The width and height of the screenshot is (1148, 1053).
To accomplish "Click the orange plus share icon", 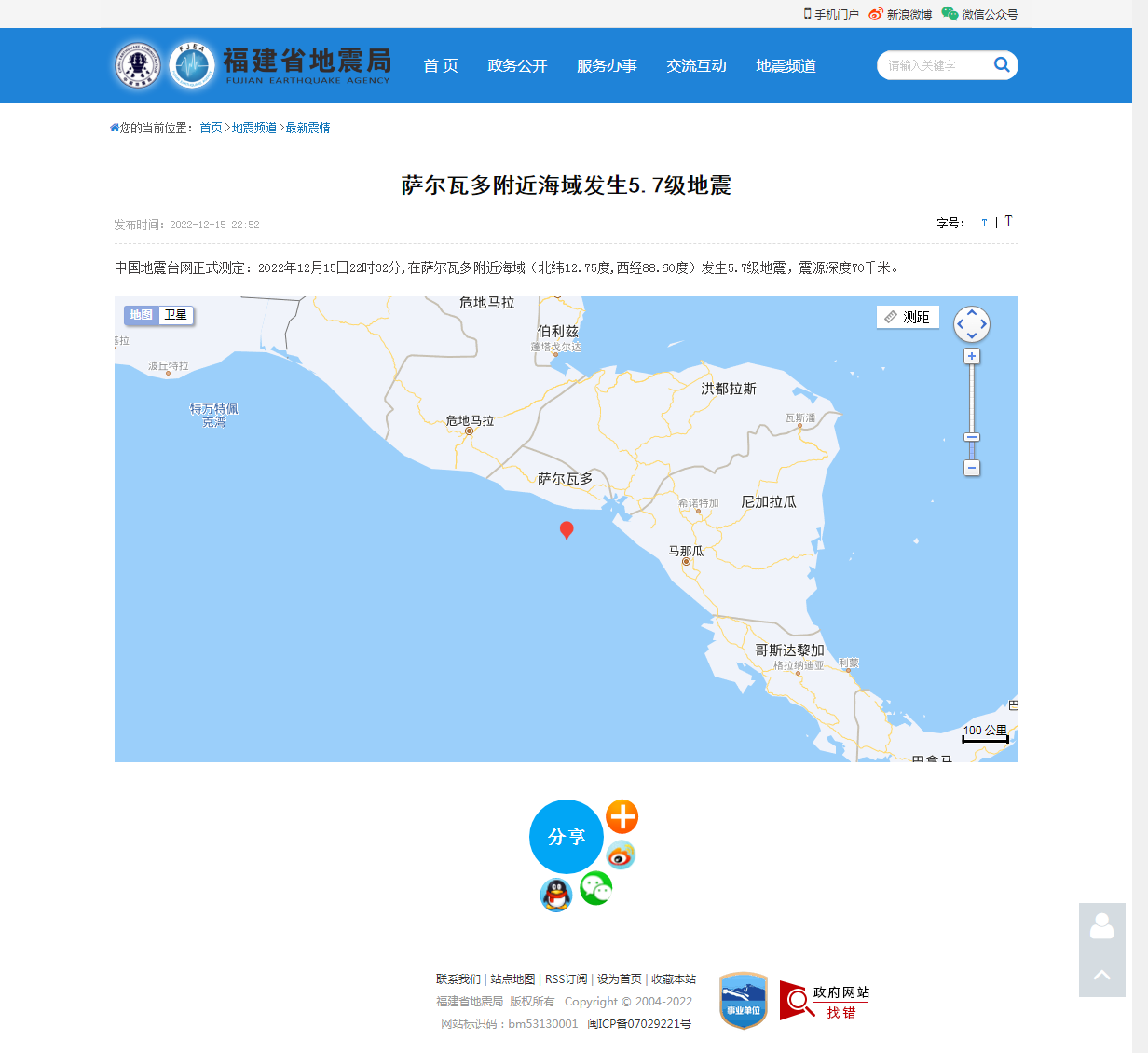I will [622, 816].
